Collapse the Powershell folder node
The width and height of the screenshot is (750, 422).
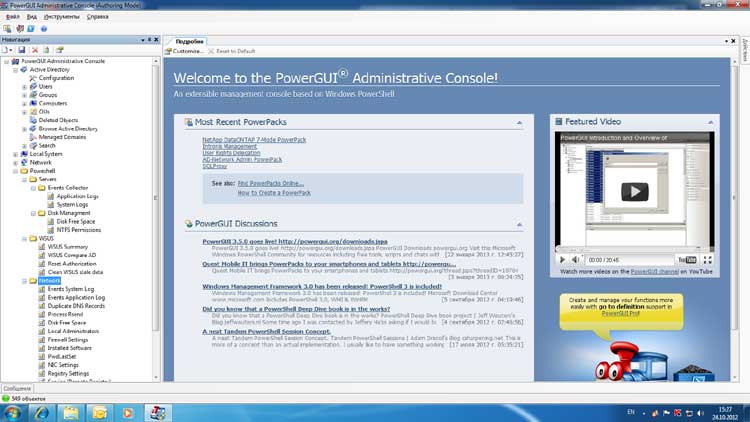(15, 171)
